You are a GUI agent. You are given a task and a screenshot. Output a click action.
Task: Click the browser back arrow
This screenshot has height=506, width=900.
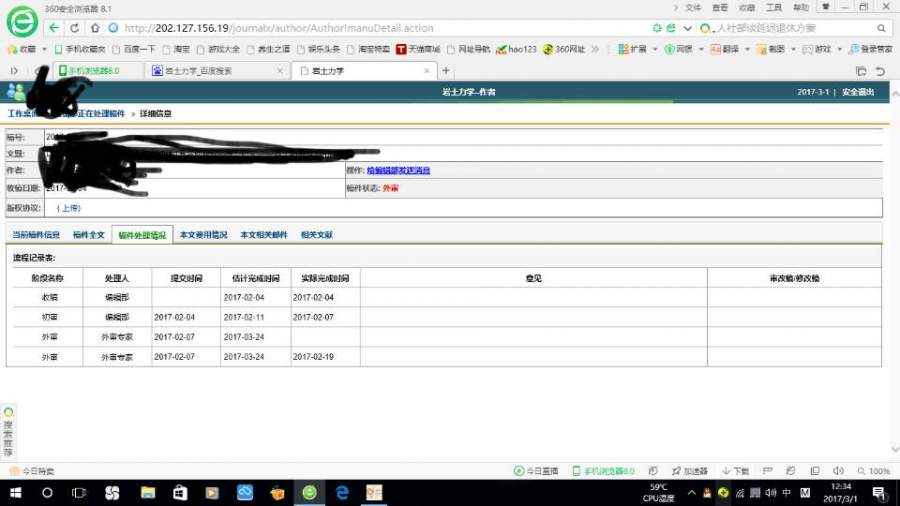(x=54, y=28)
